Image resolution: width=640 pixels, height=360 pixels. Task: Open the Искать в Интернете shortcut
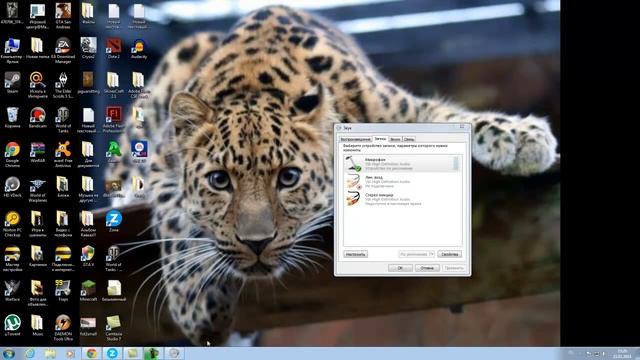38,85
